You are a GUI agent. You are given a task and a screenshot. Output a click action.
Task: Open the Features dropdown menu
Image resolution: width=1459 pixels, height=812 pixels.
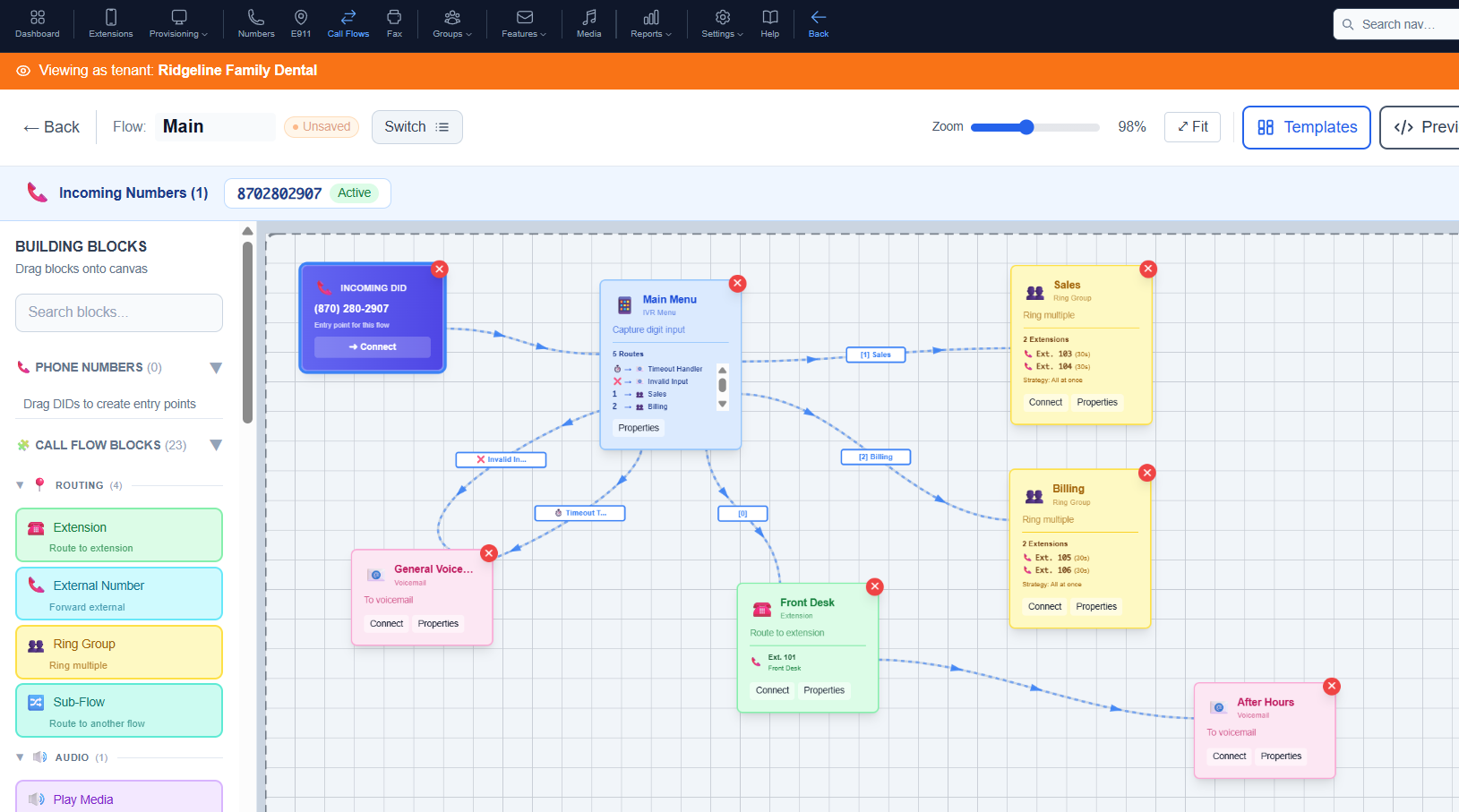[x=524, y=23]
